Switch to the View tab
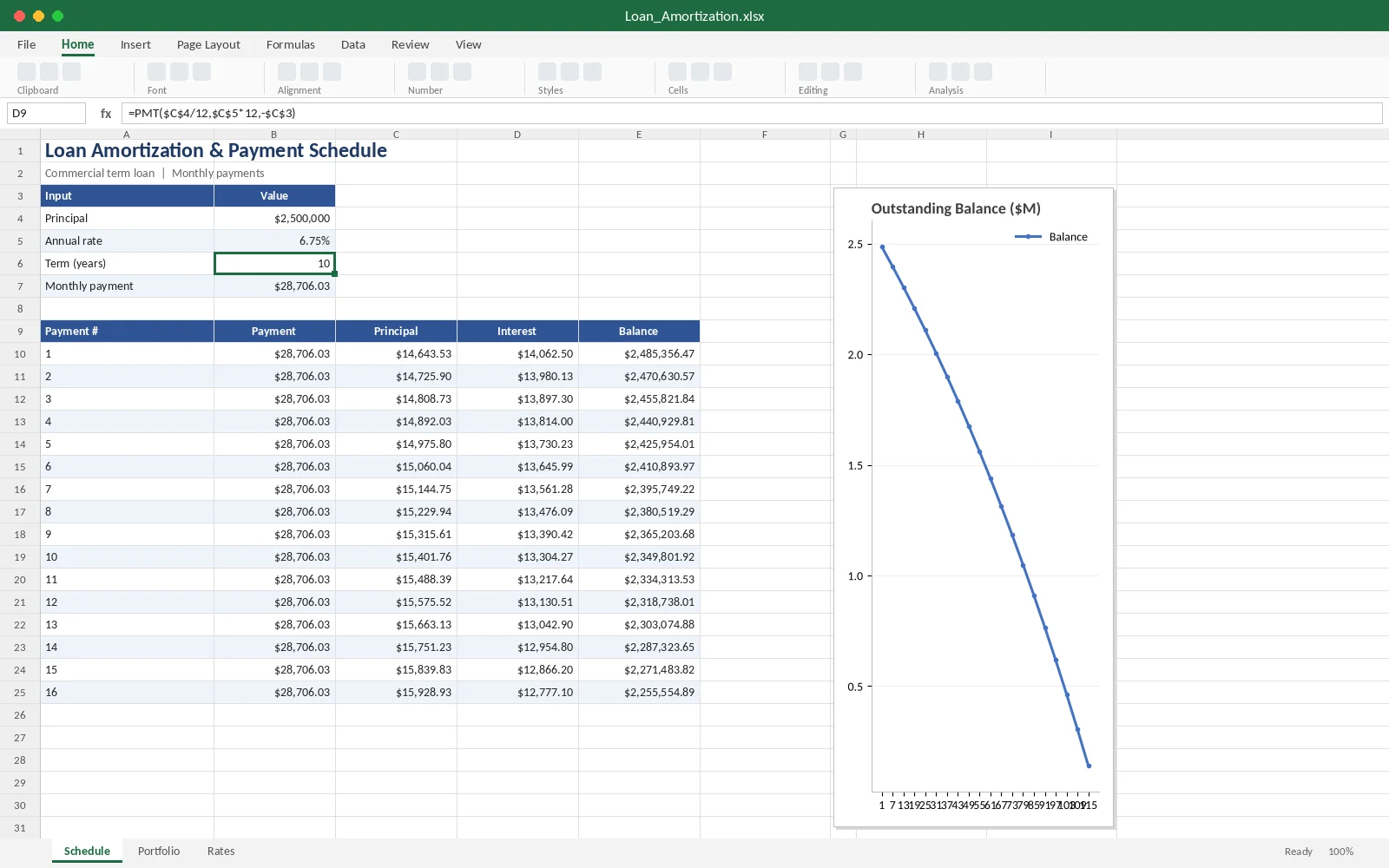This screenshot has width=1389, height=868. (x=469, y=44)
